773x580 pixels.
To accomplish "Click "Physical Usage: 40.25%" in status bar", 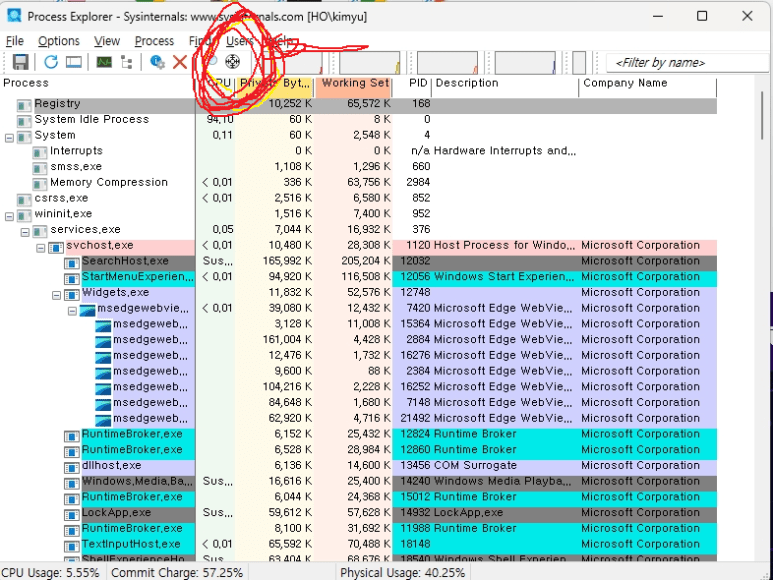I will point(402,573).
